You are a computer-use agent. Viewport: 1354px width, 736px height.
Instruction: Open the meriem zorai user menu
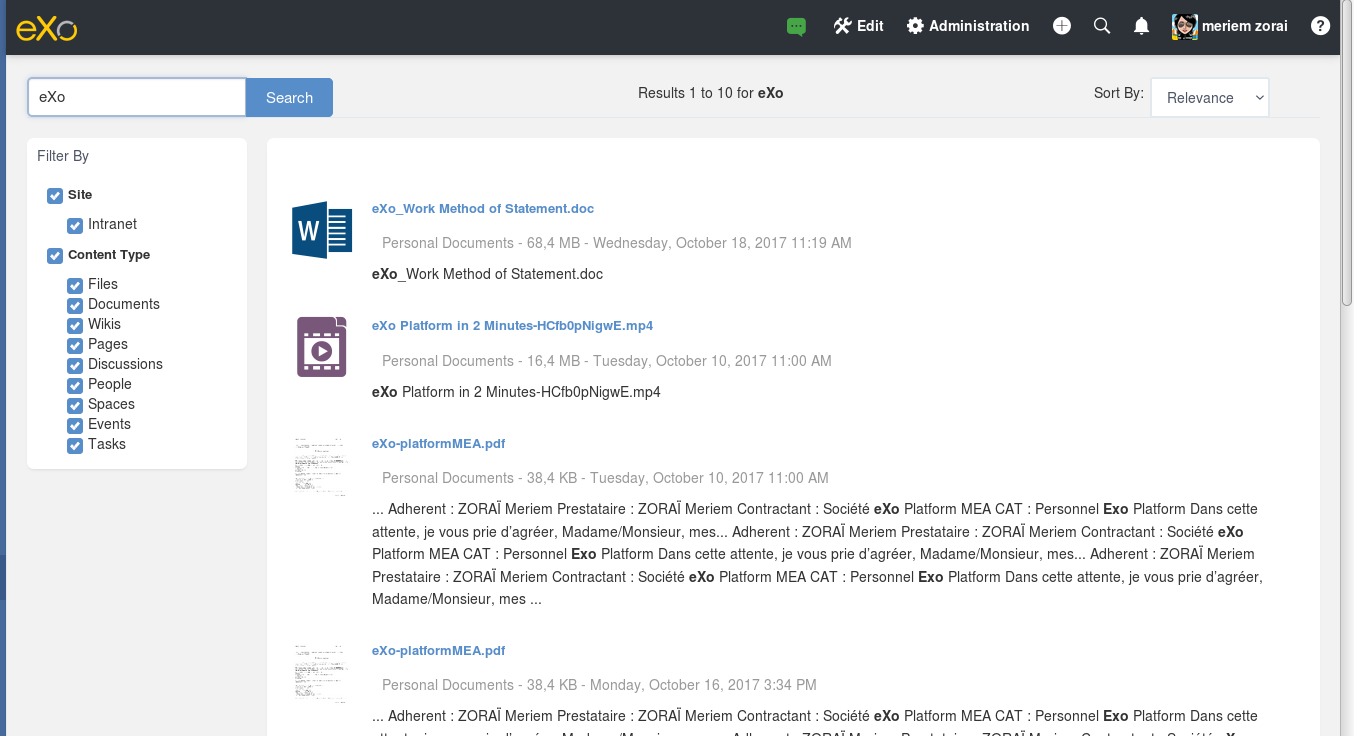(1230, 26)
